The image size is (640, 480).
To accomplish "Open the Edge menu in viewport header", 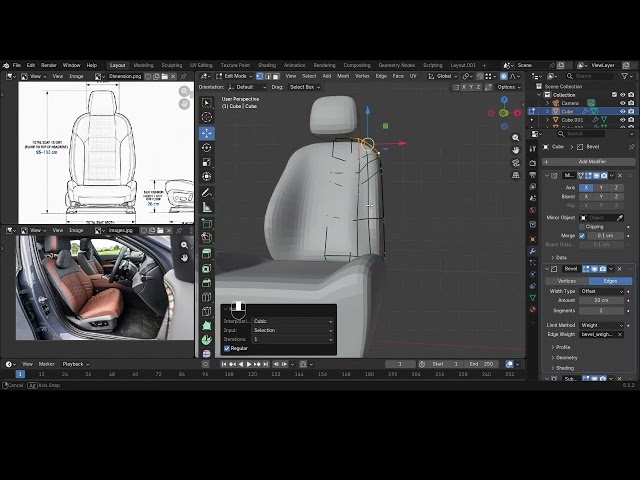I will tap(381, 76).
